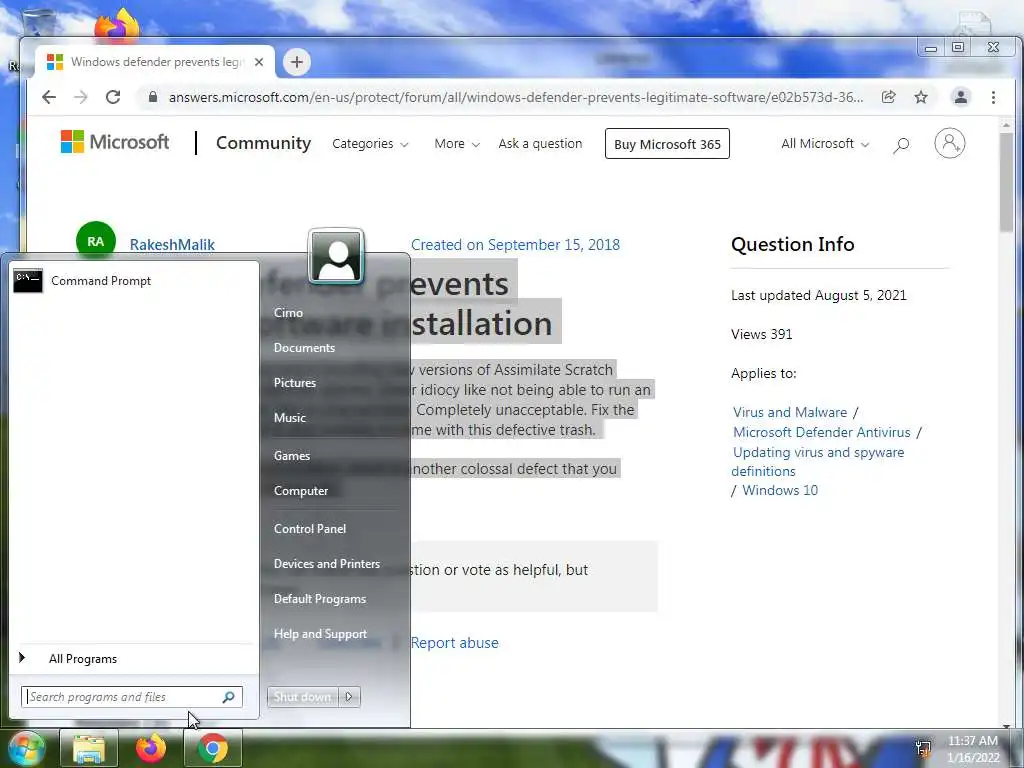Click Last updated August 5, 2021 text

point(819,295)
